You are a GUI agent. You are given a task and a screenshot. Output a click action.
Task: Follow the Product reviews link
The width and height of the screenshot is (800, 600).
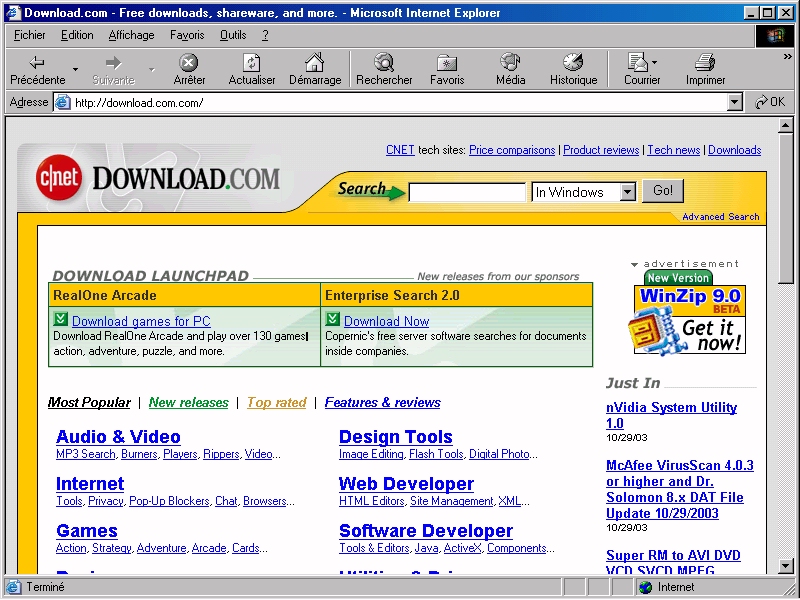[601, 150]
